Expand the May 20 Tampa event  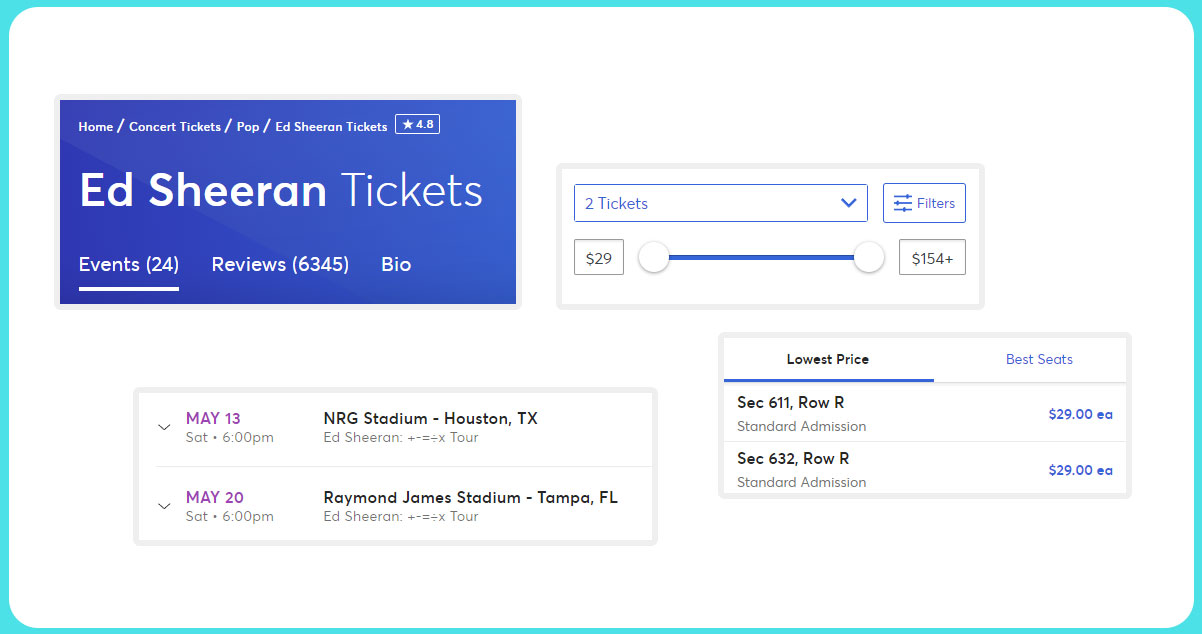click(x=164, y=506)
